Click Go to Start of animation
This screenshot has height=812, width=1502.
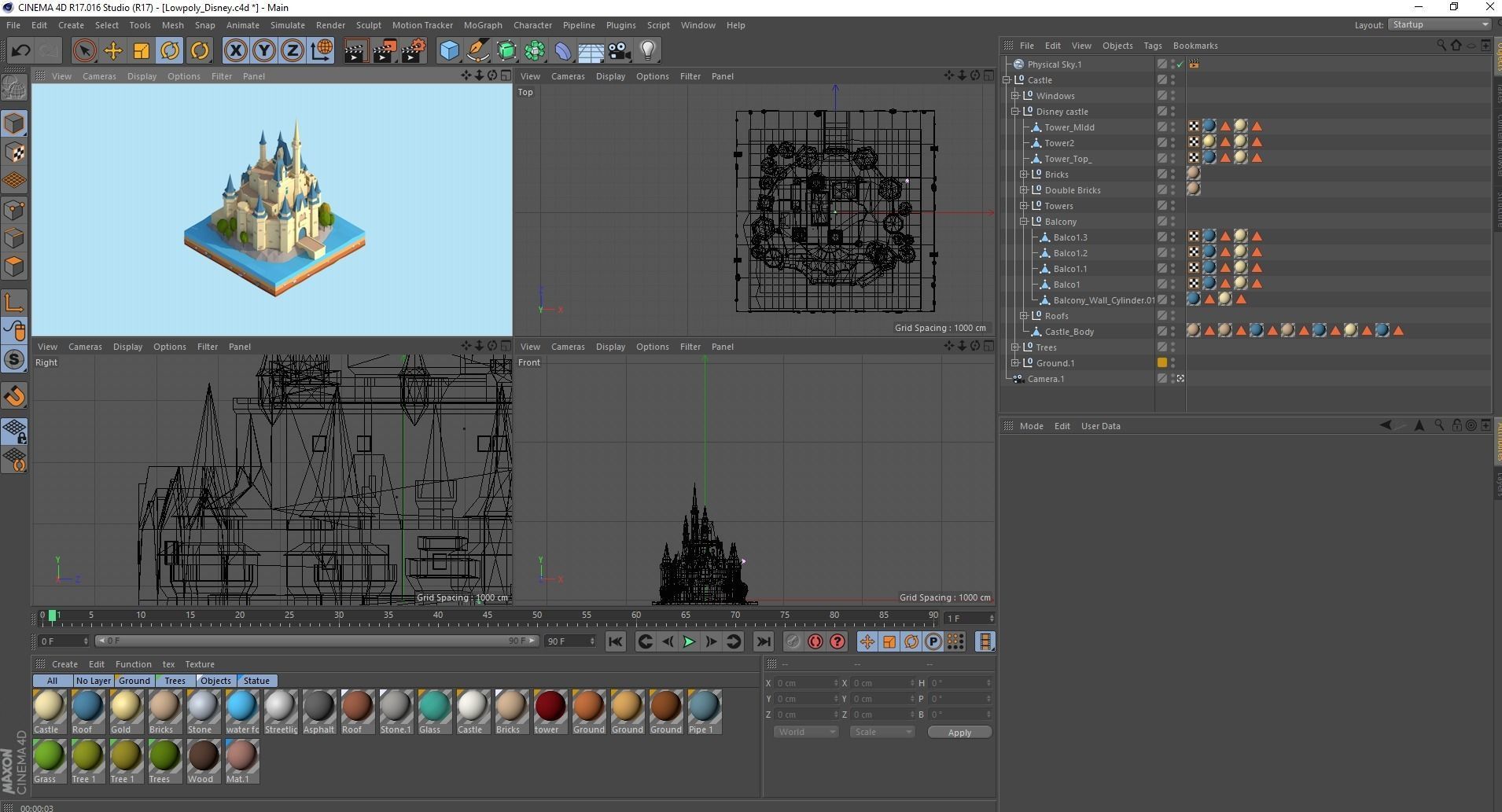616,642
